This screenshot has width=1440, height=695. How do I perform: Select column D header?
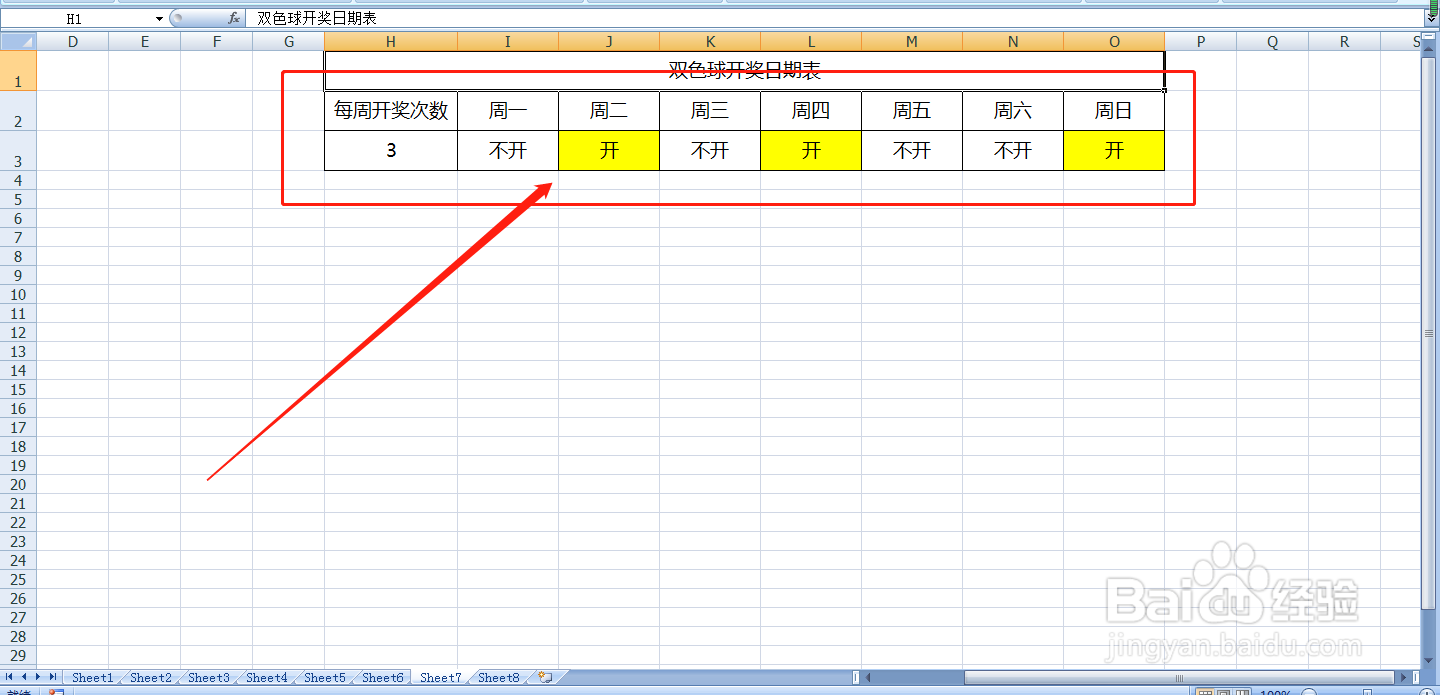point(72,41)
